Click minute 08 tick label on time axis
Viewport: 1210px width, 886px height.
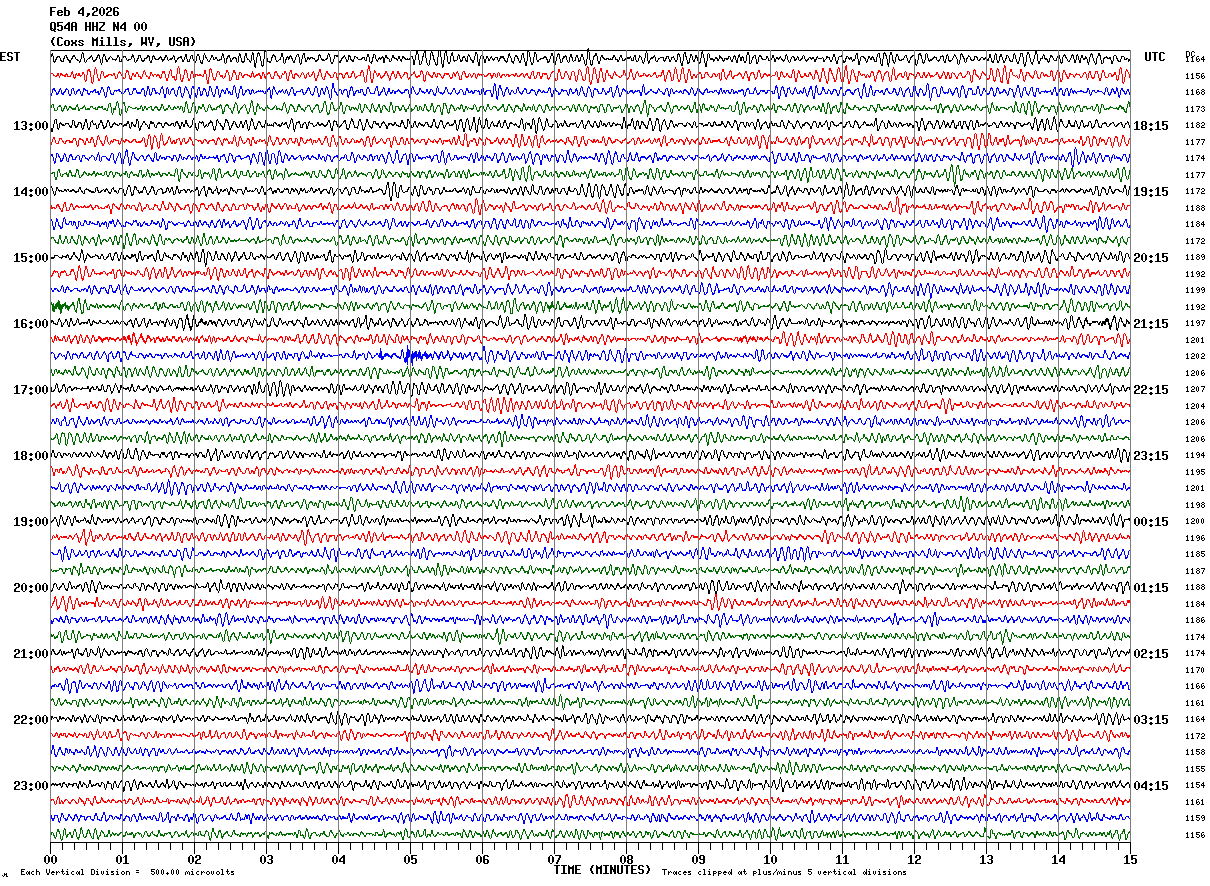tap(626, 859)
